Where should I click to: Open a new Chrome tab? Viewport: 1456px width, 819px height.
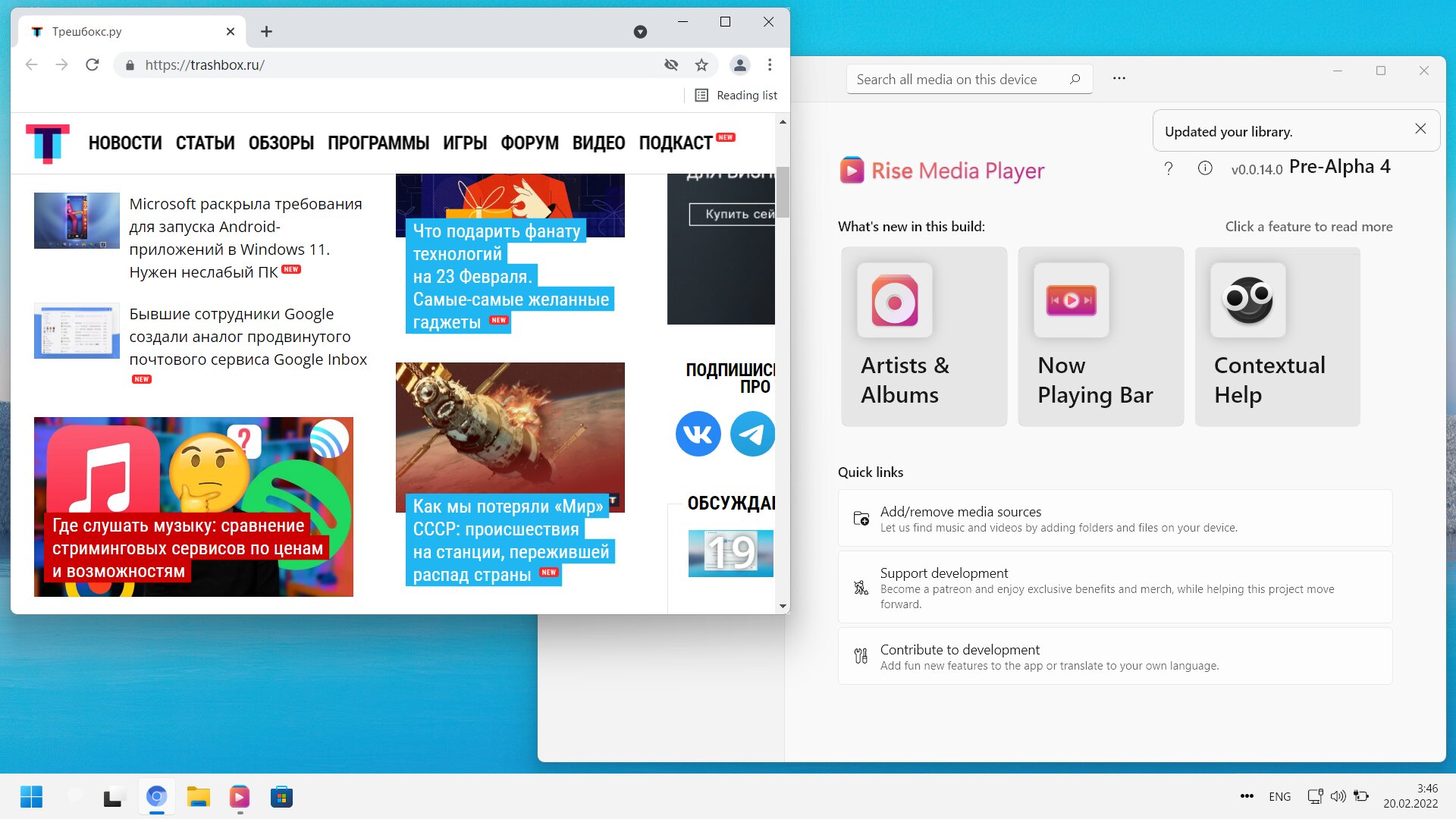[266, 32]
